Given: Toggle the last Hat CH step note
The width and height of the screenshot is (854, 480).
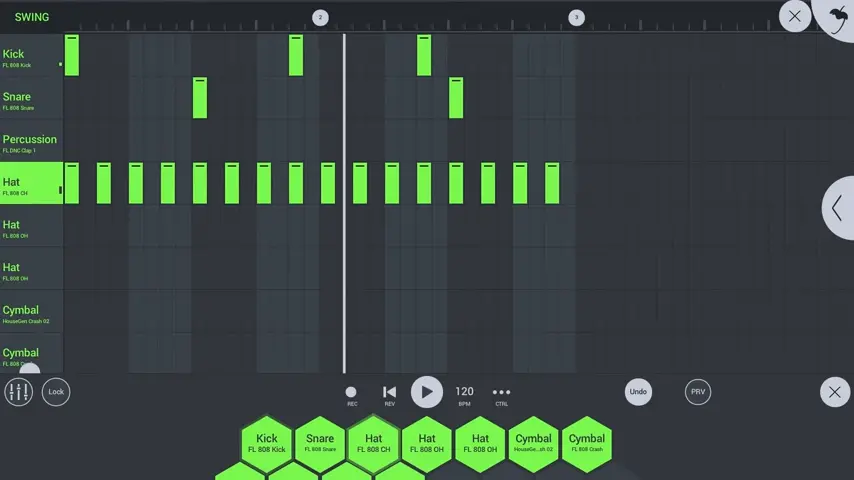Looking at the screenshot, I should pos(552,183).
